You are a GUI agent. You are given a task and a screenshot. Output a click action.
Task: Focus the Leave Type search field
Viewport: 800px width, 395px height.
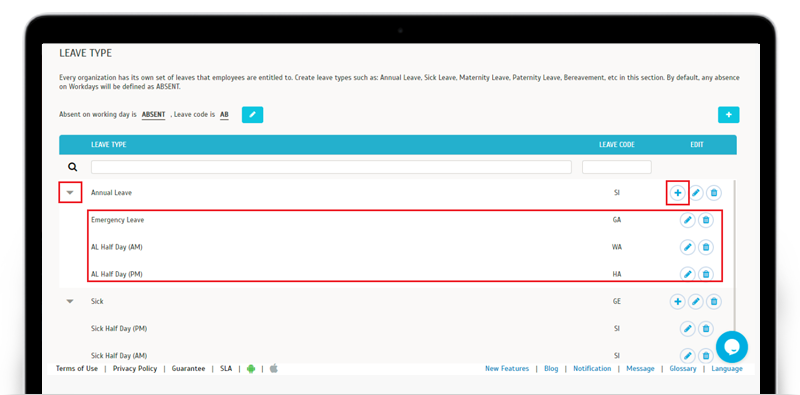pyautogui.click(x=331, y=167)
